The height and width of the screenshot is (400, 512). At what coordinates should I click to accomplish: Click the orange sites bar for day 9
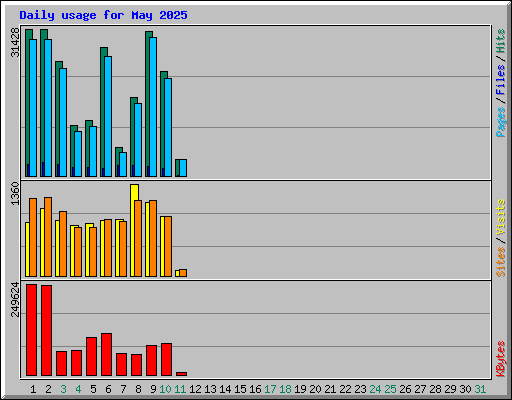[153, 238]
